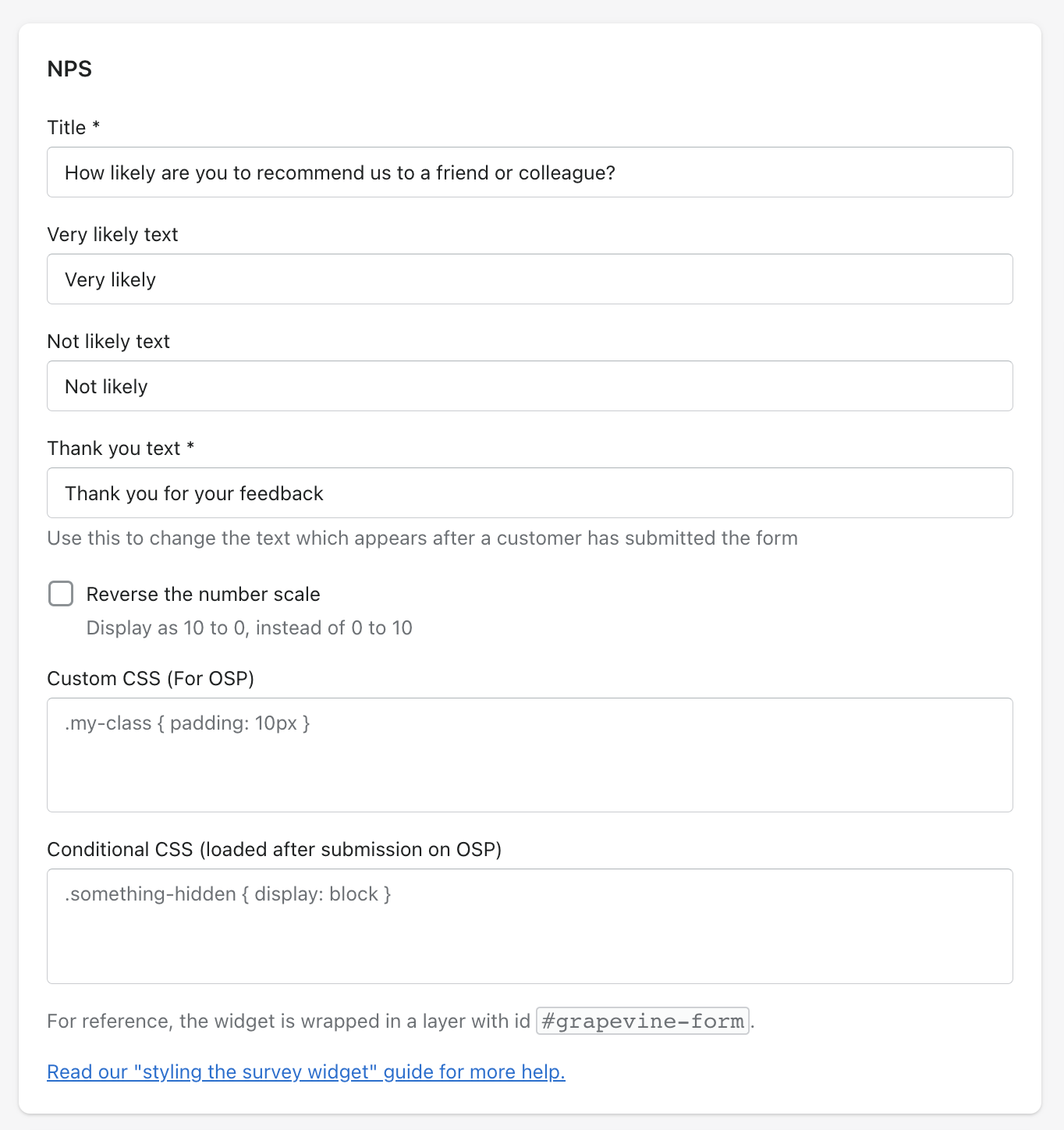
Task: Focus the Very likely text field
Action: coord(530,279)
